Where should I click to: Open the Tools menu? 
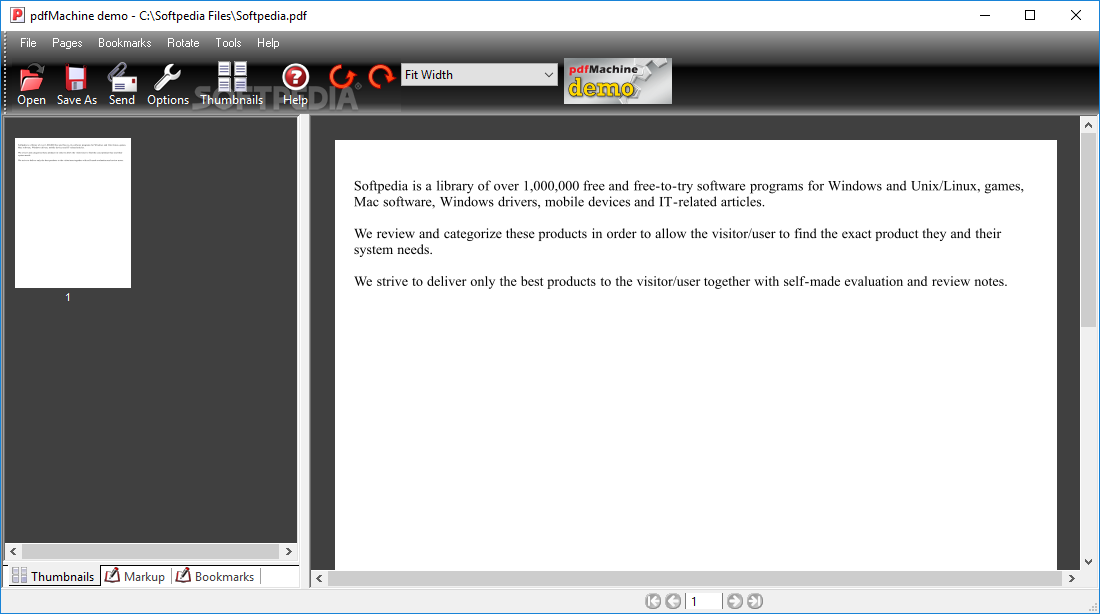click(228, 43)
